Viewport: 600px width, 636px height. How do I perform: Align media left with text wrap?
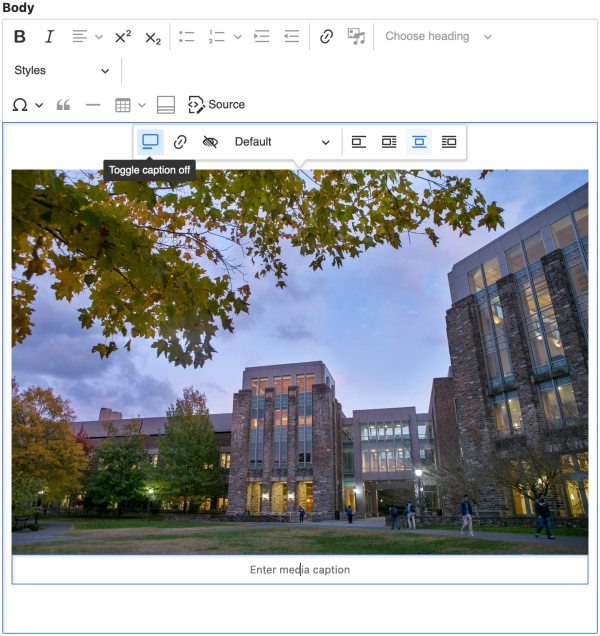(389, 142)
